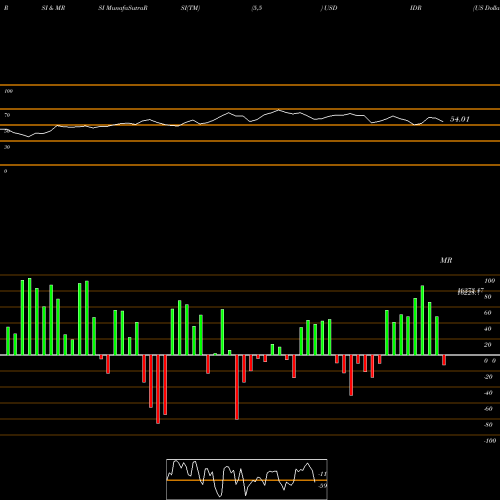This screenshot has width=500, height=500.
Task: Click the -80 label on MR axis
Action: [x=488, y=425]
